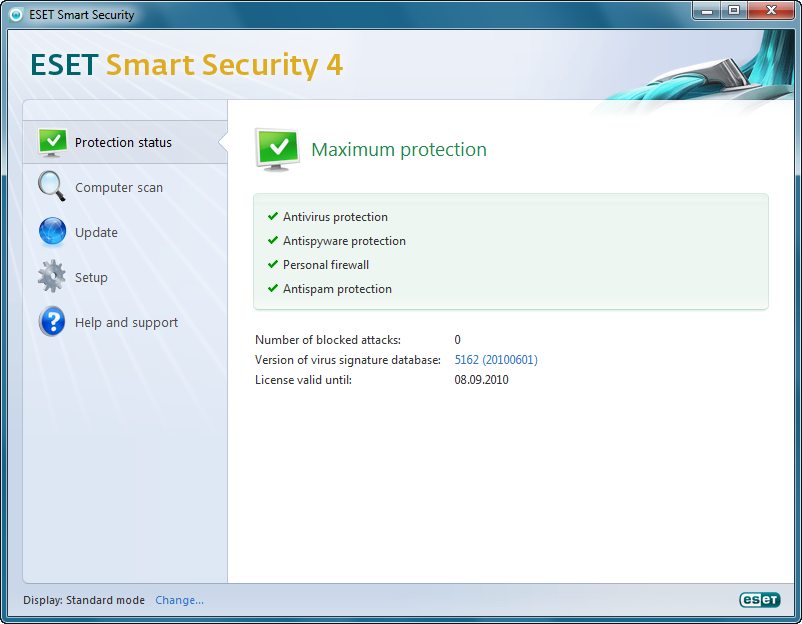Click the ESET logo in bottom corner
This screenshot has height=624, width=802.
pos(756,600)
